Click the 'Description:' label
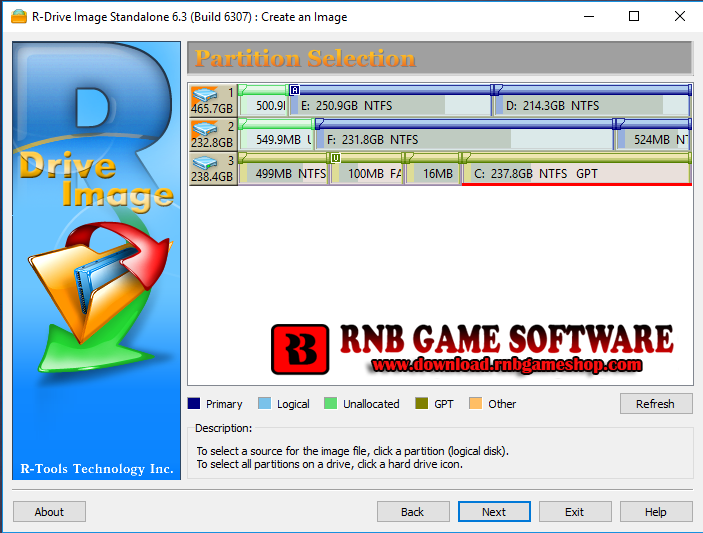 pyautogui.click(x=223, y=428)
